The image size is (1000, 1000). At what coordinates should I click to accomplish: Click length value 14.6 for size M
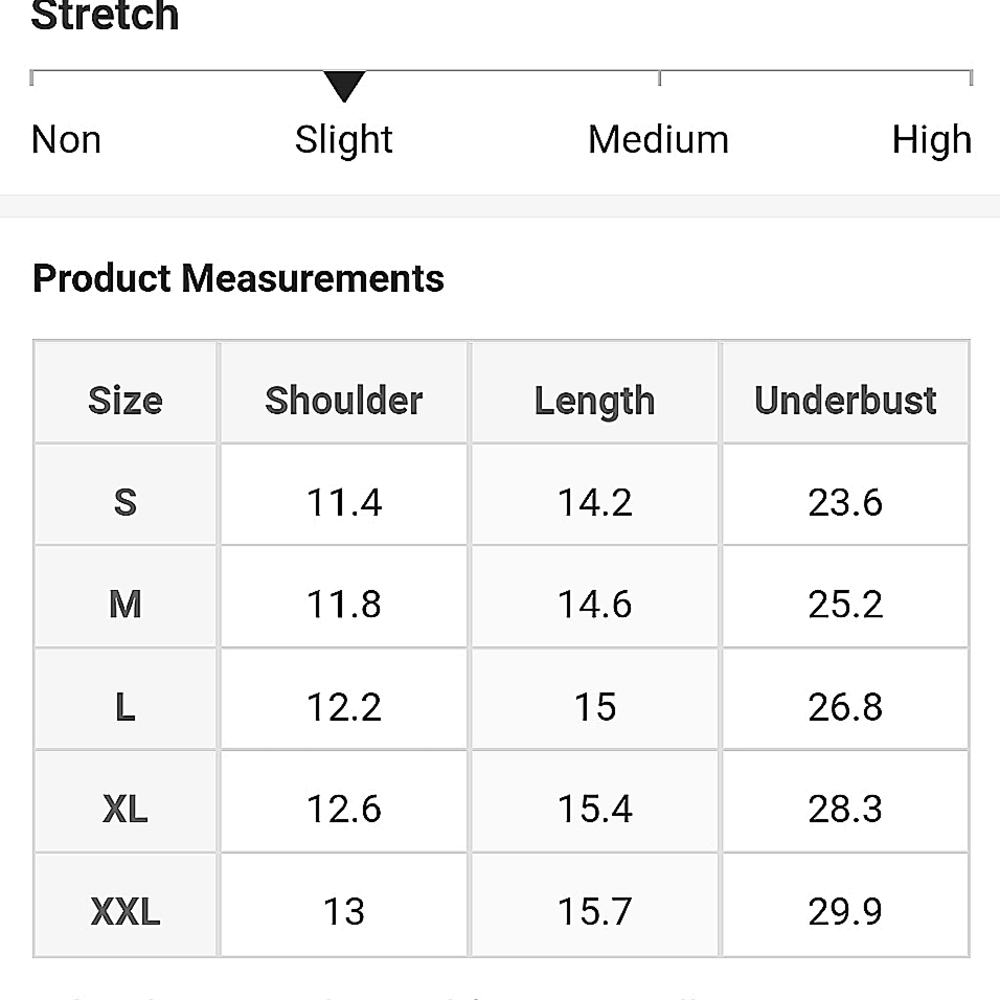click(595, 604)
